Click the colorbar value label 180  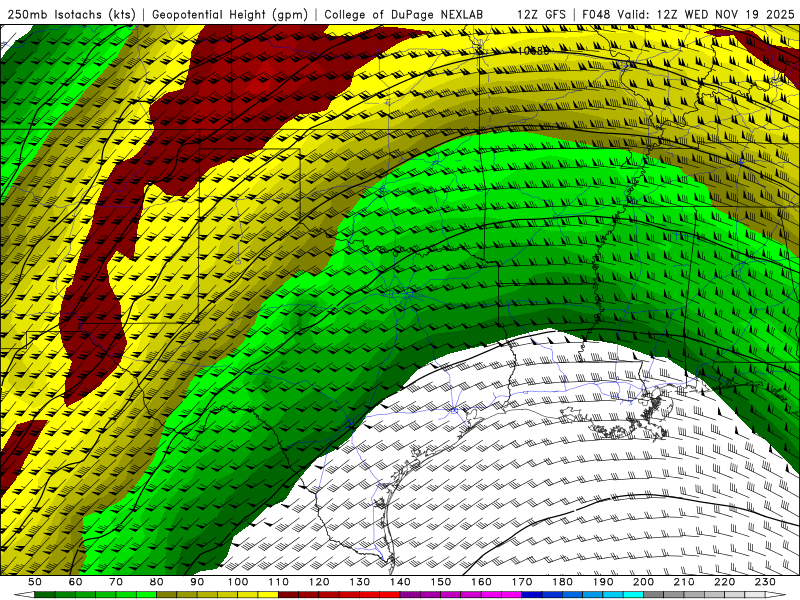tap(562, 582)
